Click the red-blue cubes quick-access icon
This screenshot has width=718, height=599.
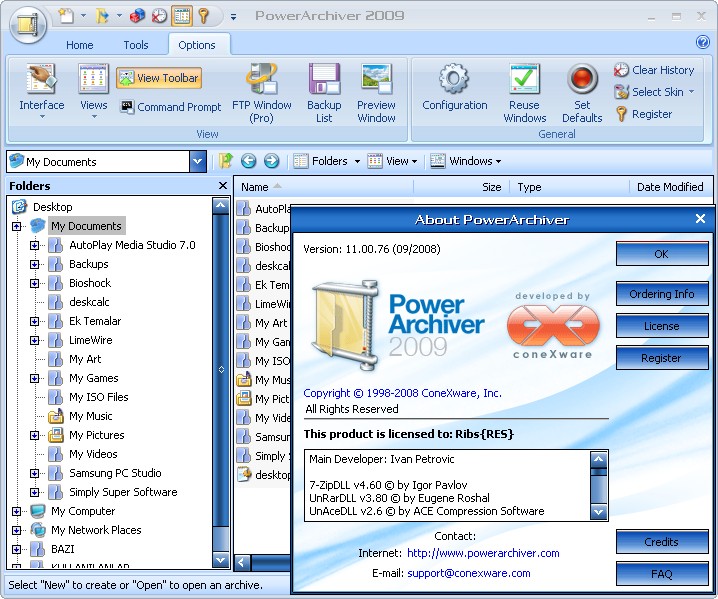pos(137,16)
